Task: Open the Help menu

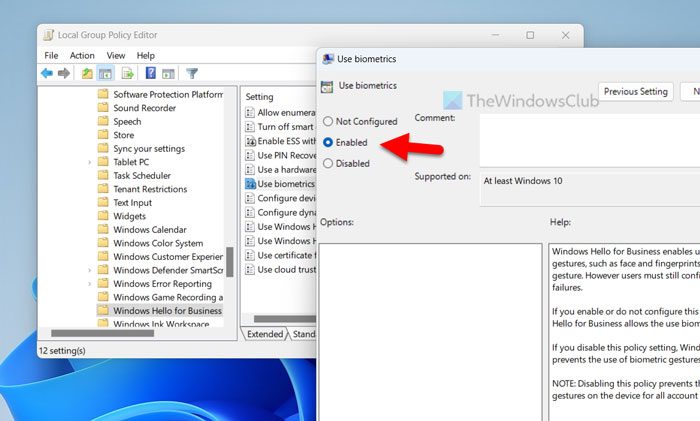Action: coord(146,55)
